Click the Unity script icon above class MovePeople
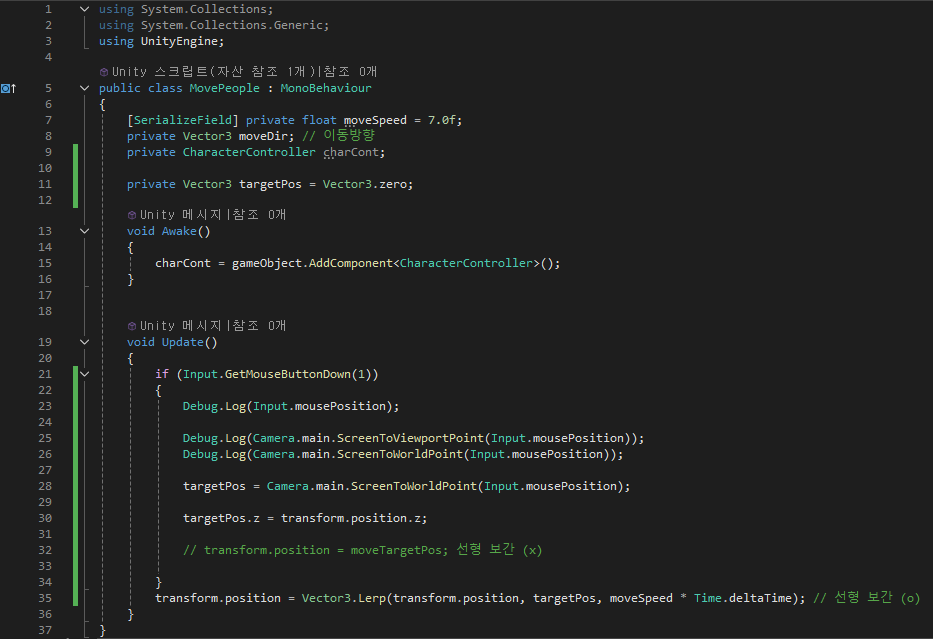 pyautogui.click(x=104, y=72)
